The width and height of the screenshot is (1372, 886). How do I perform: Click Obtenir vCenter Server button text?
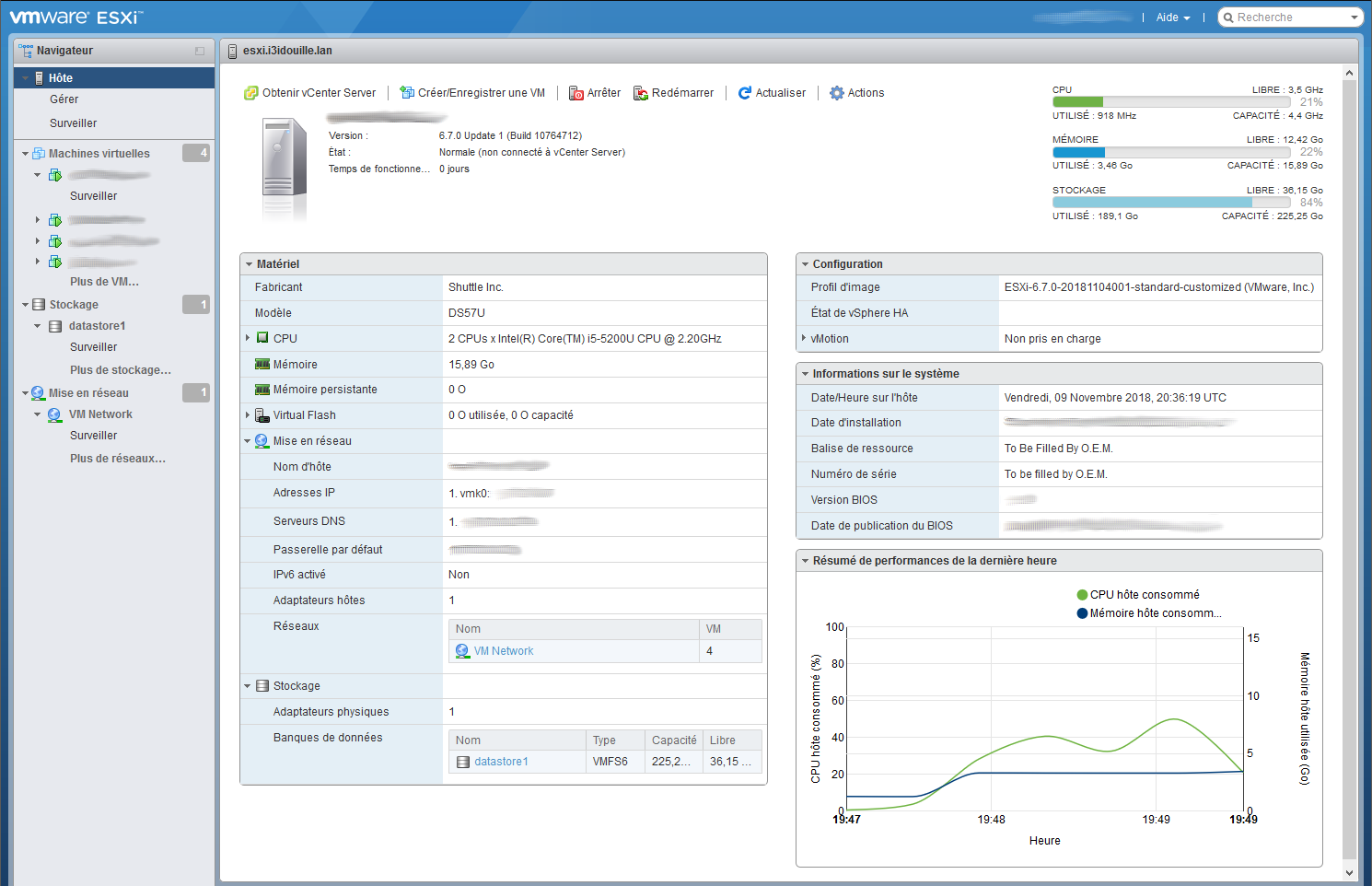pyautogui.click(x=319, y=93)
